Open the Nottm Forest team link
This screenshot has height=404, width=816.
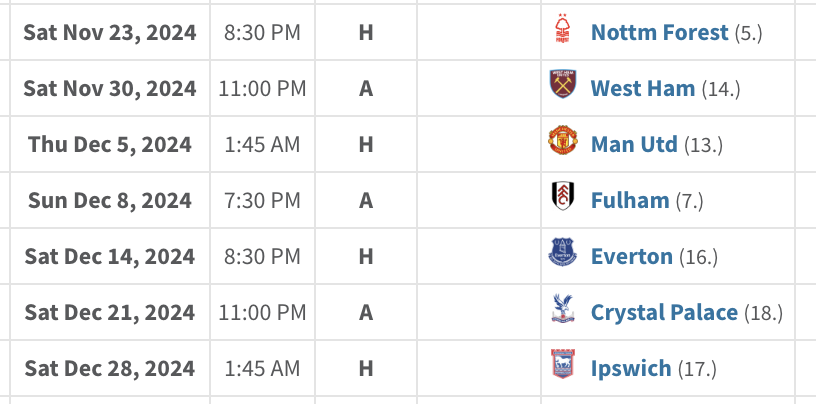point(659,32)
